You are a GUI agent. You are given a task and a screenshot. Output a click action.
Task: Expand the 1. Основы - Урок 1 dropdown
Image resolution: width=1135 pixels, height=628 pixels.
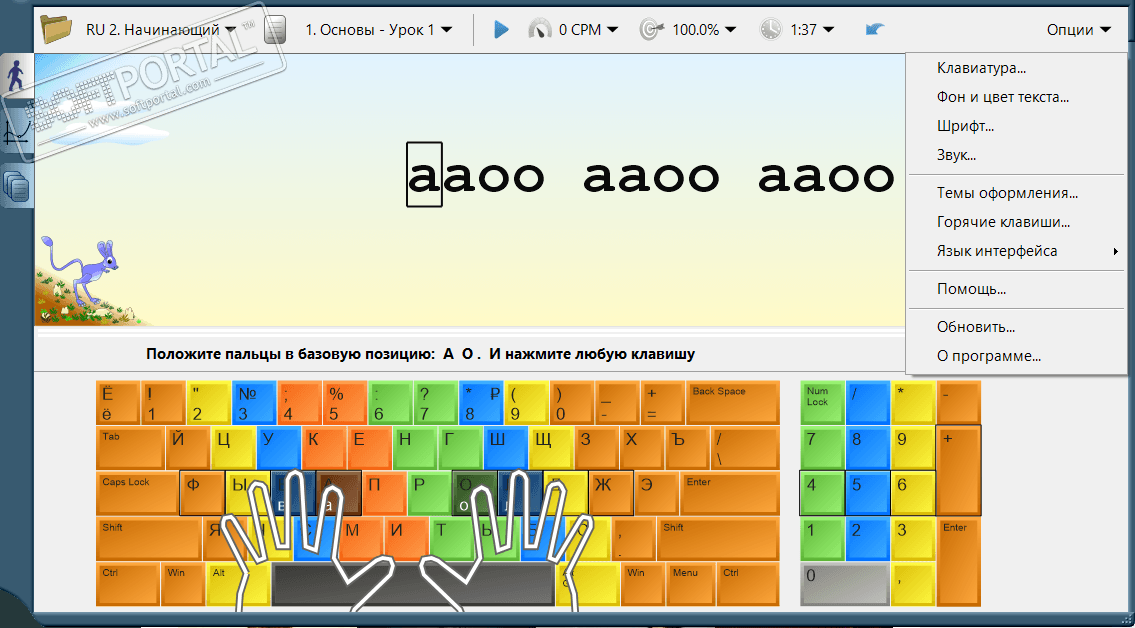point(379,30)
